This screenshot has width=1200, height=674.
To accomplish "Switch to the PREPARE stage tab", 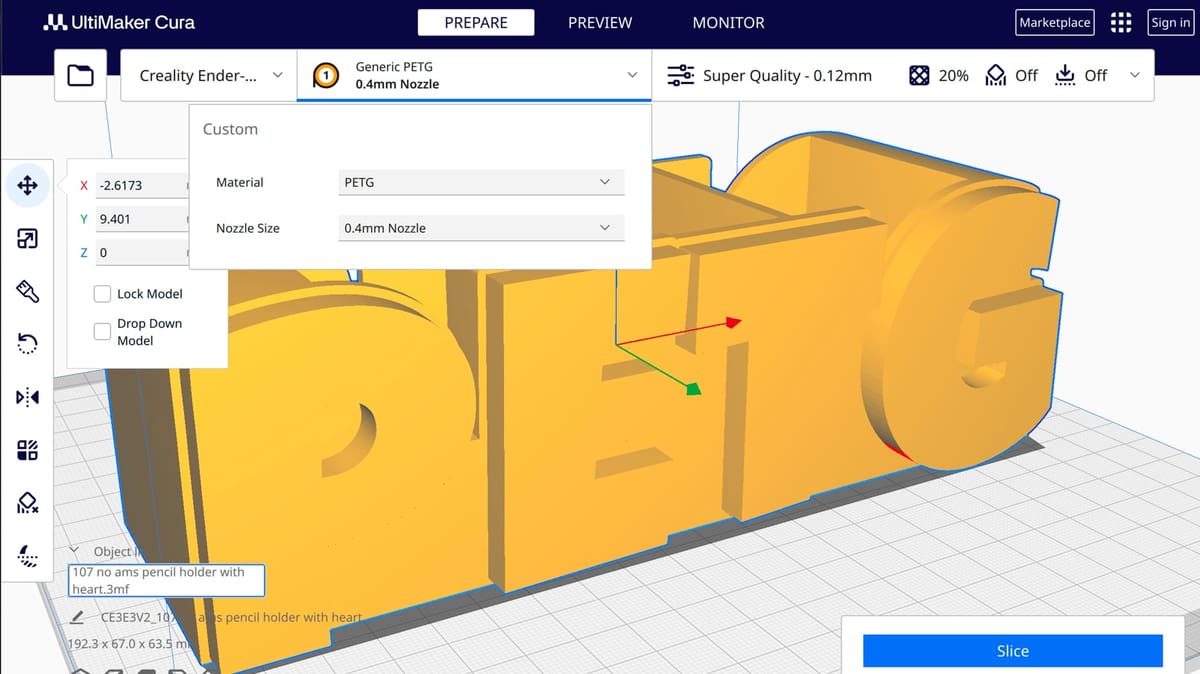I will (x=476, y=22).
